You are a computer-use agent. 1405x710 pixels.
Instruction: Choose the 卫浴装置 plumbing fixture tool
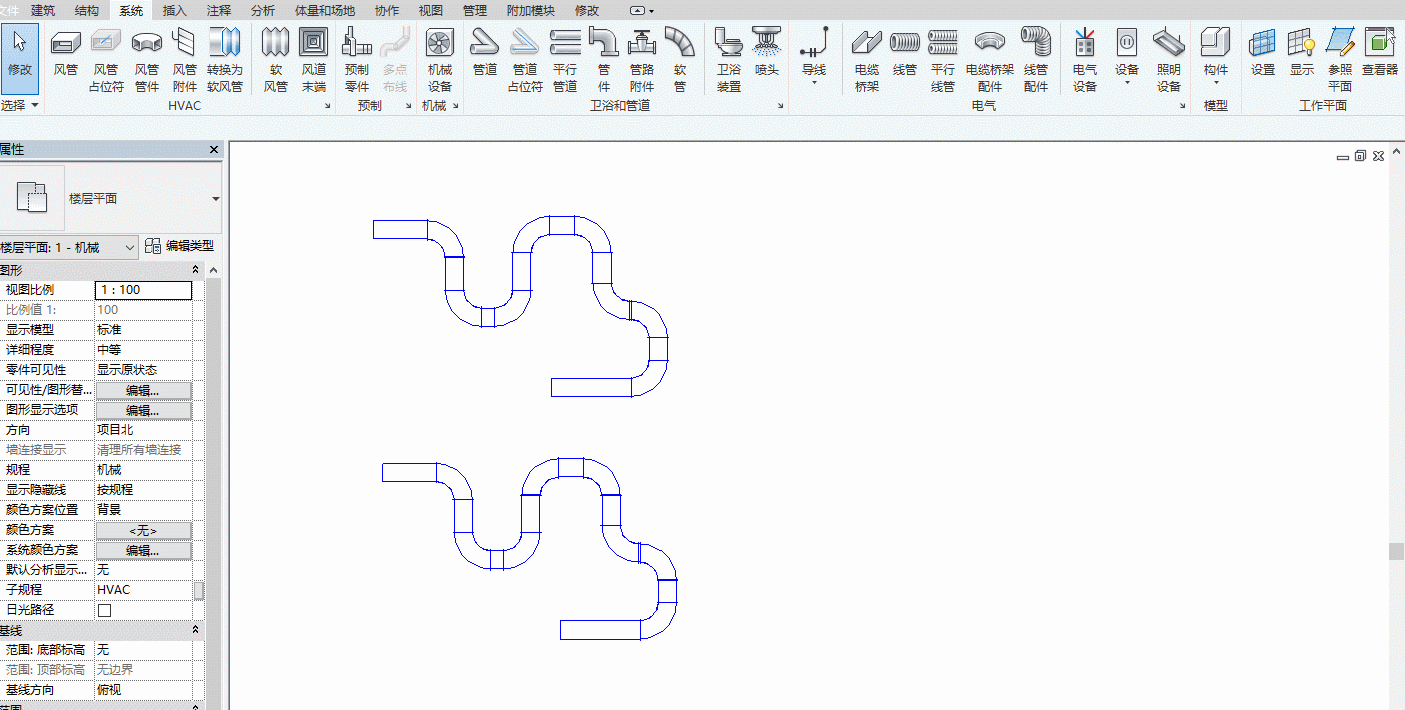click(x=729, y=58)
